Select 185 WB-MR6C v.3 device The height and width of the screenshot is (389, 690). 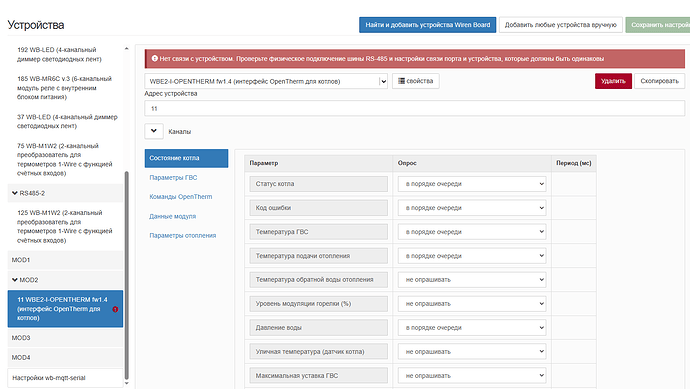click(x=65, y=88)
